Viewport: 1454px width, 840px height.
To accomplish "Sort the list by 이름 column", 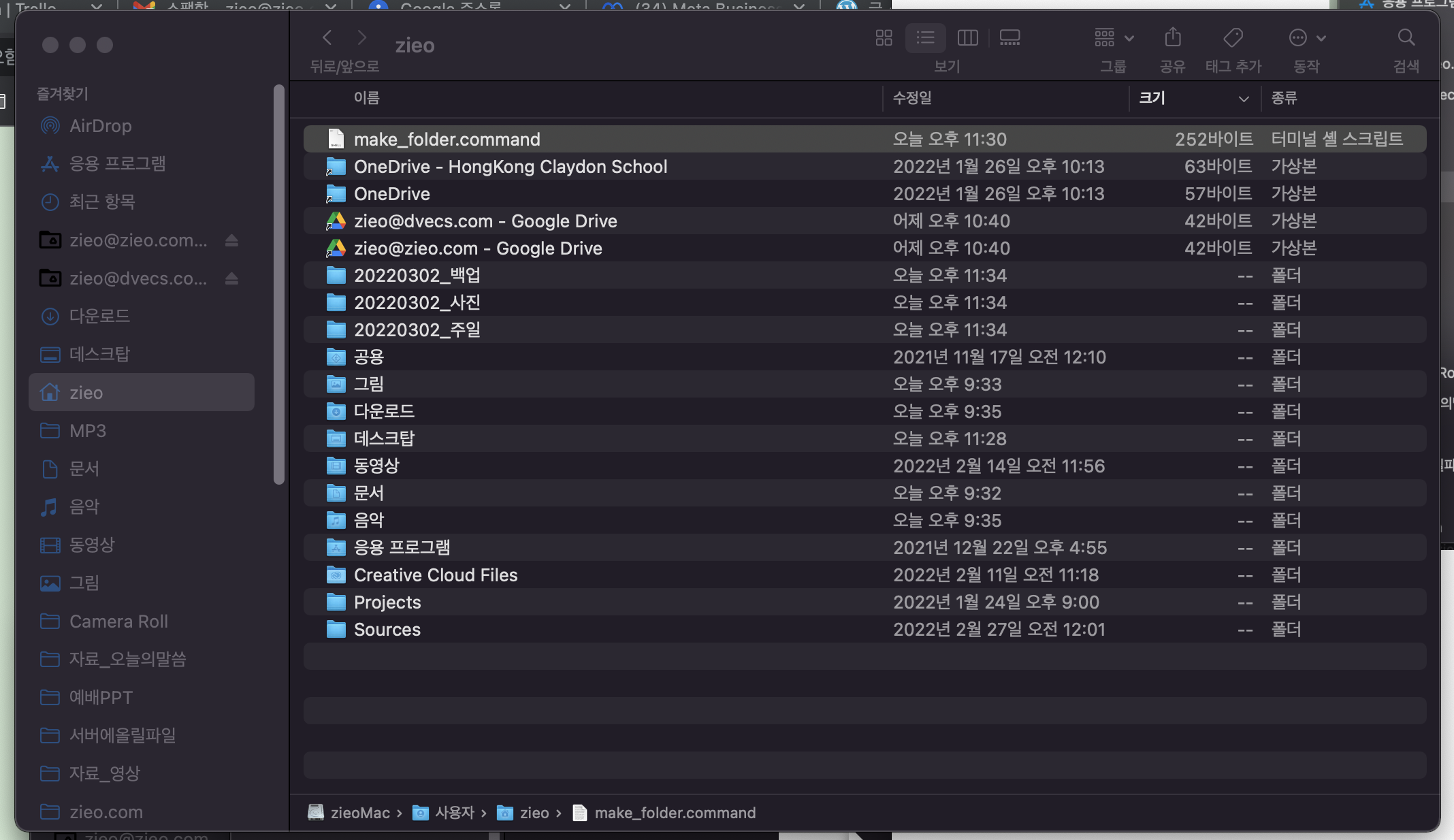I will [366, 98].
